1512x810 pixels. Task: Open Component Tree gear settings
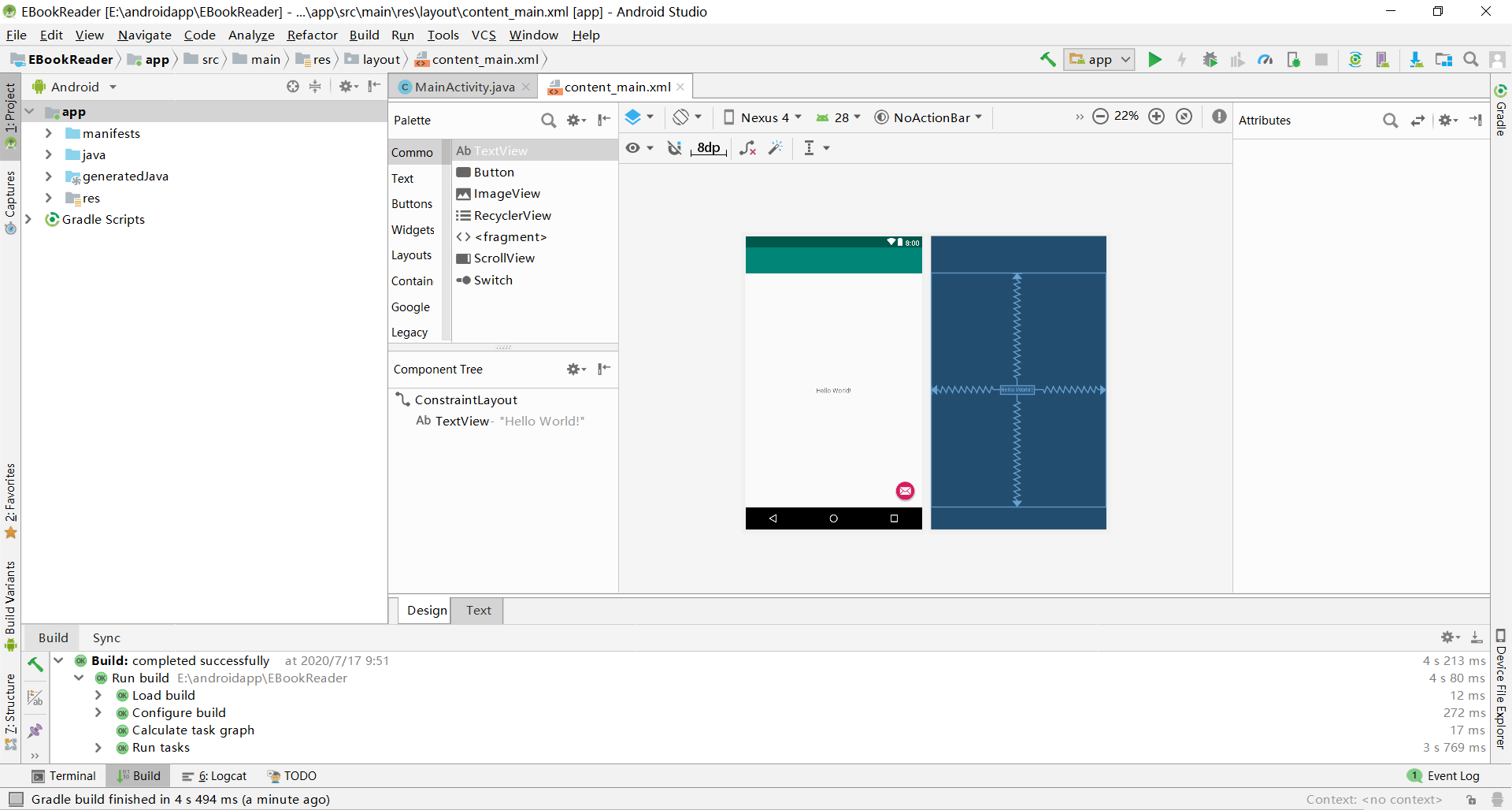point(576,369)
